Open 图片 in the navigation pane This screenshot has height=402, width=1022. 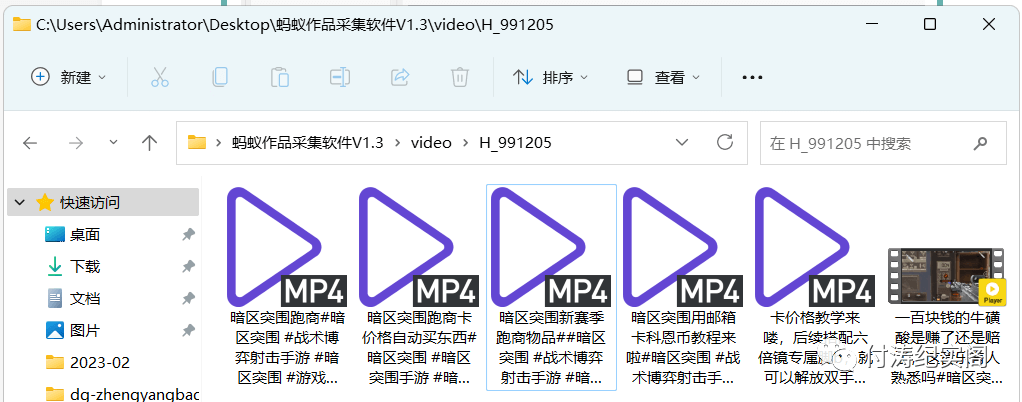(85, 330)
